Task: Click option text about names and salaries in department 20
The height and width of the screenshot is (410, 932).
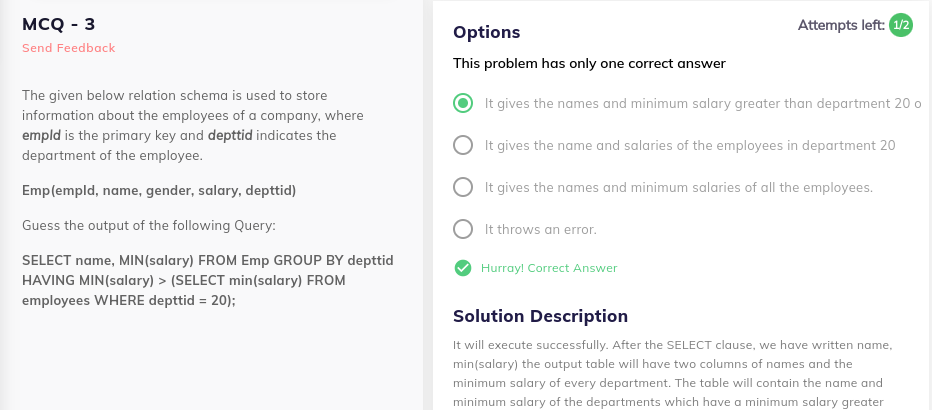Action: 689,146
